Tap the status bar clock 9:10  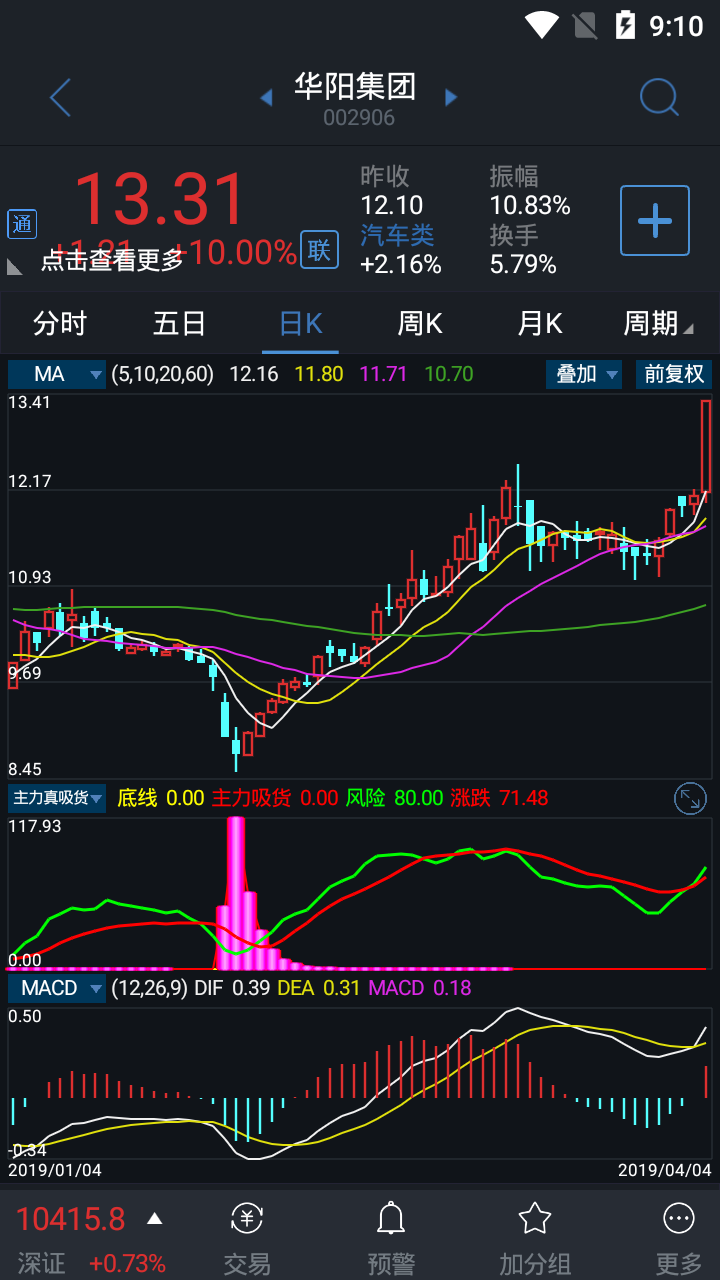point(676,25)
